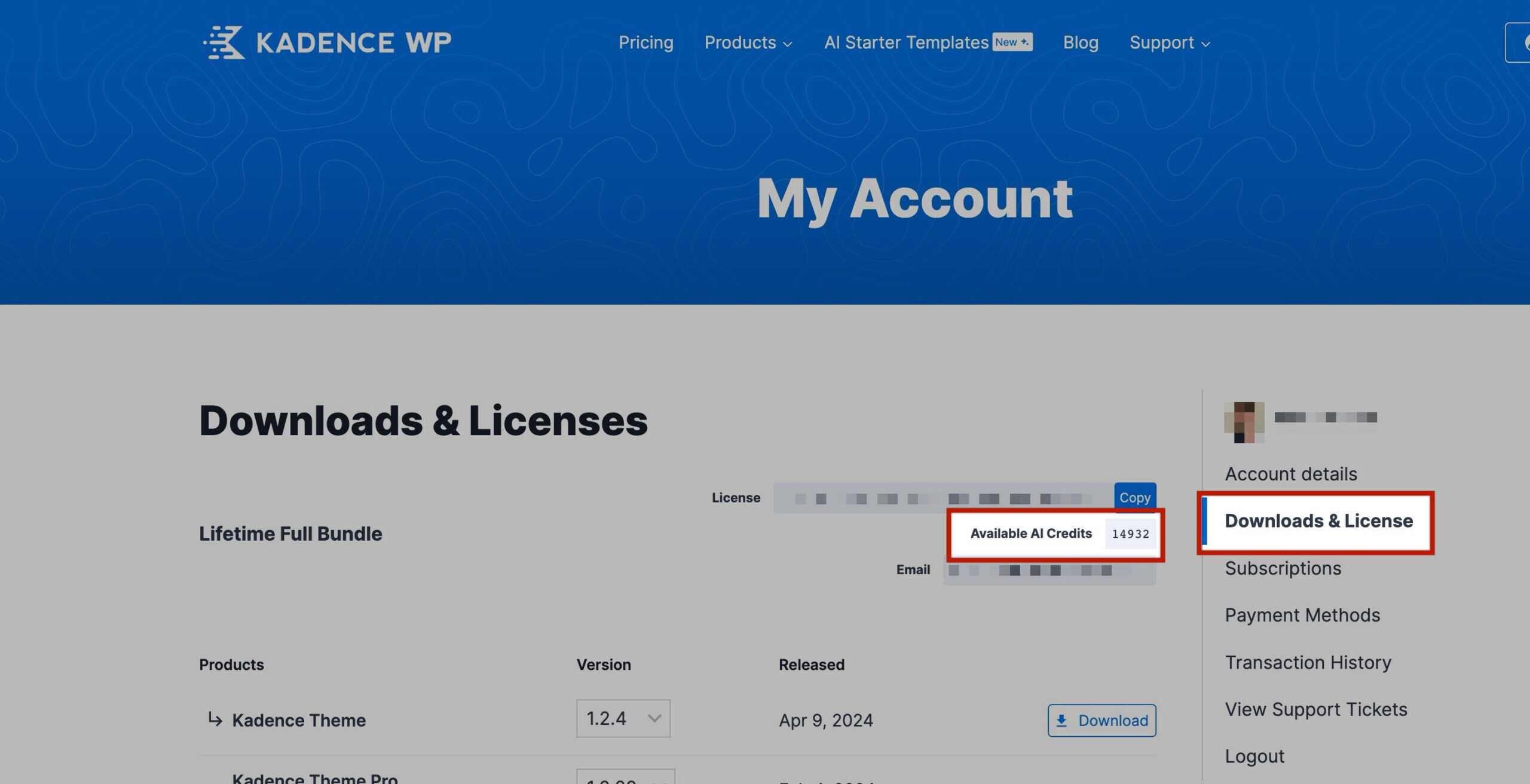
Task: Click the Subscriptions account section
Action: pos(1283,568)
